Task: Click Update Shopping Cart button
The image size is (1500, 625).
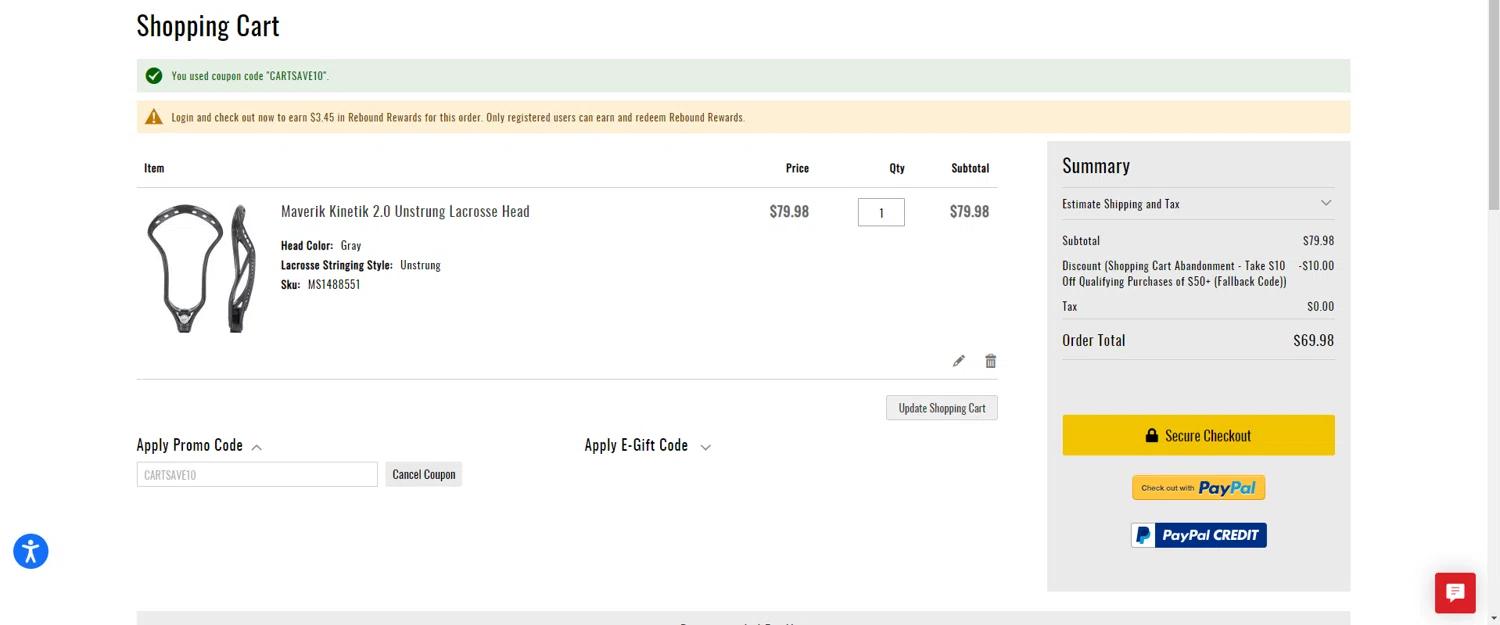Action: point(941,408)
